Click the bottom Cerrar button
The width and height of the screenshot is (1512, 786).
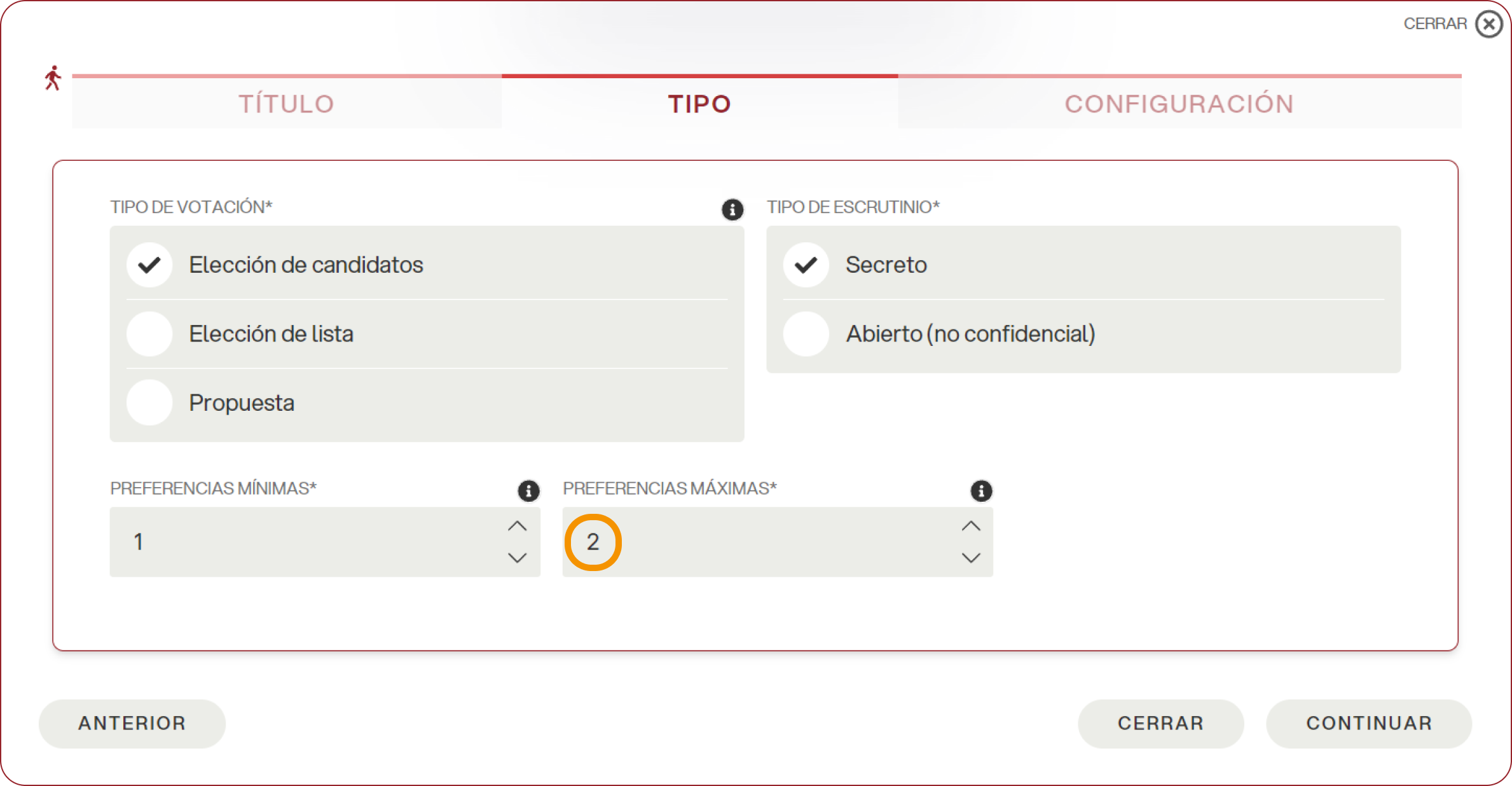click(x=1160, y=723)
